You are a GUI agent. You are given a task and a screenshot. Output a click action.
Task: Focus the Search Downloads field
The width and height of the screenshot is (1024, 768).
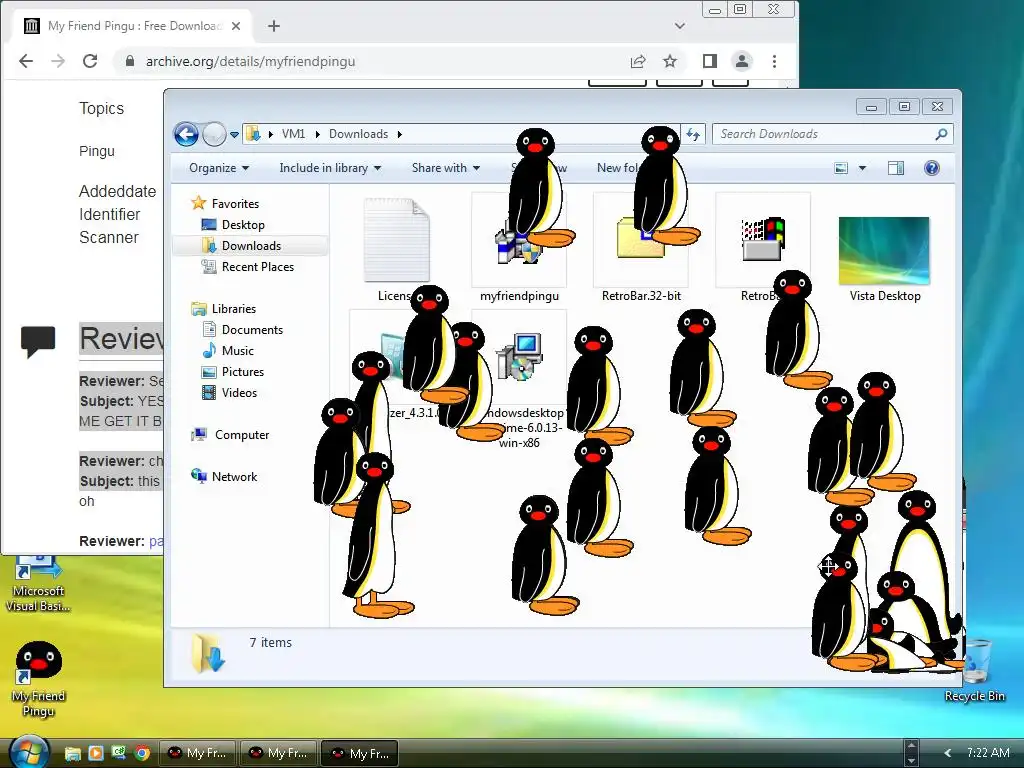[833, 134]
